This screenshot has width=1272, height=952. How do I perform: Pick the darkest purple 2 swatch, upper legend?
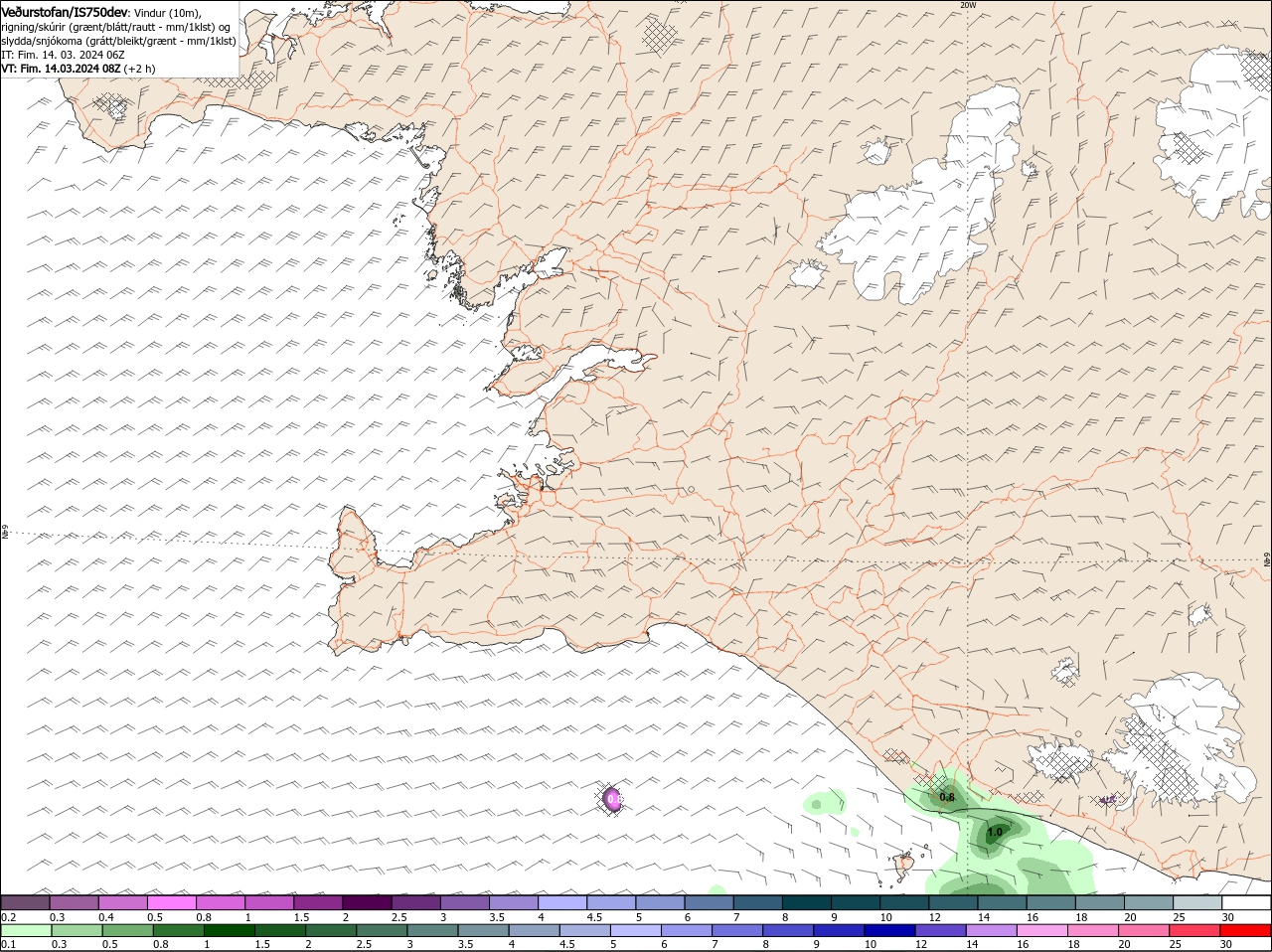pos(366,902)
